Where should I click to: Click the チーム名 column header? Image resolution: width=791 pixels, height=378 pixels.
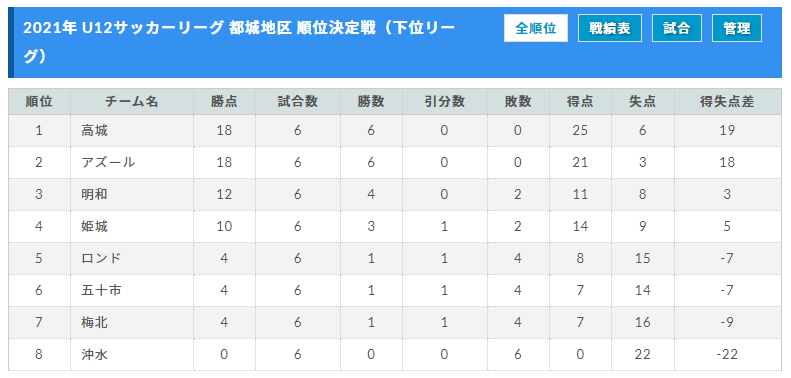[x=132, y=102]
